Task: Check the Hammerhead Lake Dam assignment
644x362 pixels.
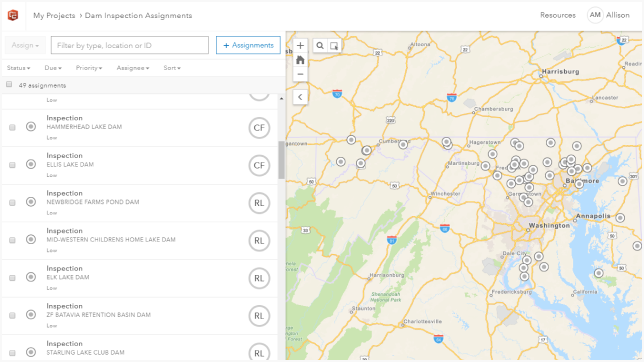Action: 12,127
